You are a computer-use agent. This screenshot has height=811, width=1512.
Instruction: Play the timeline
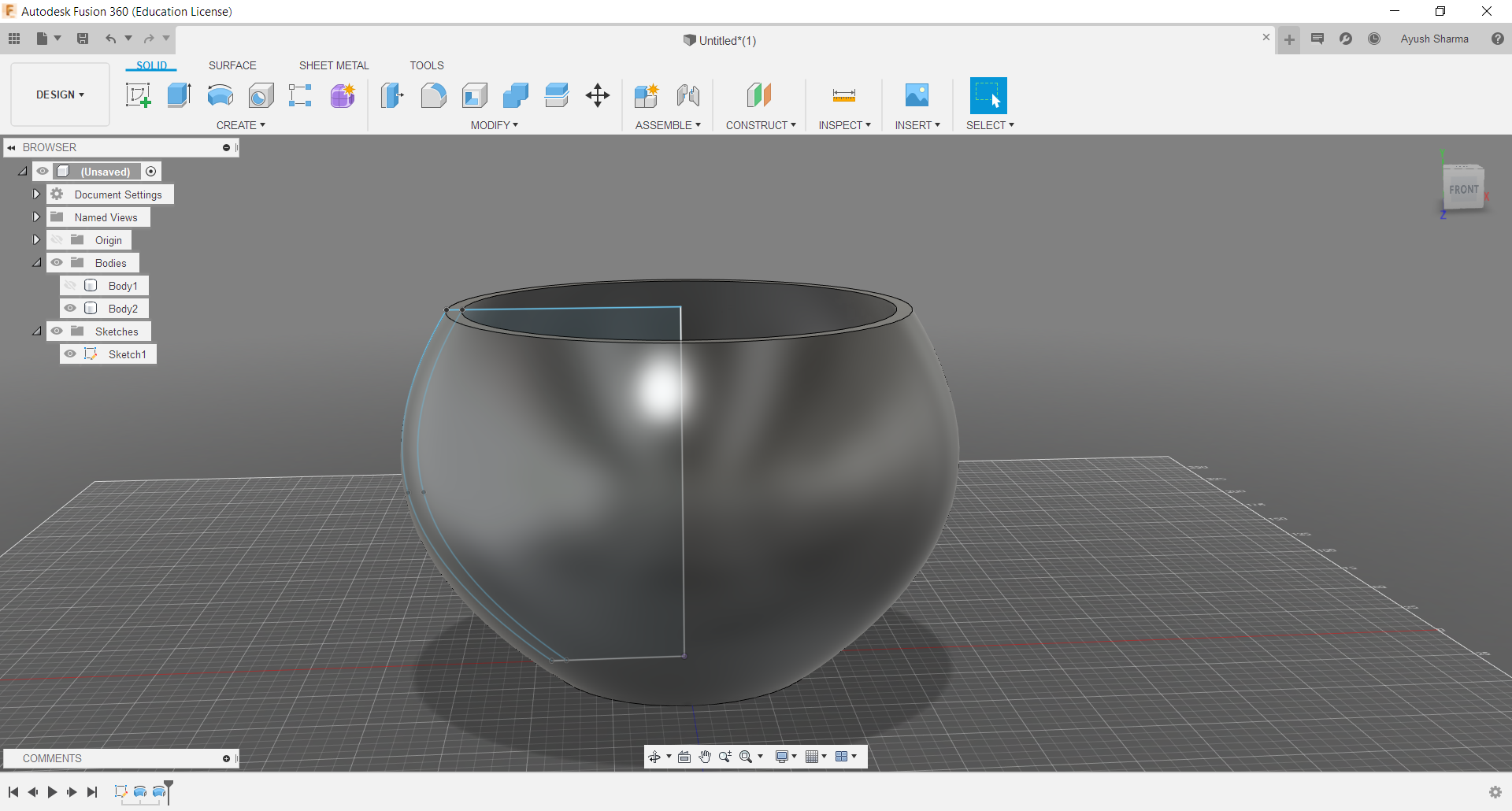[x=52, y=792]
